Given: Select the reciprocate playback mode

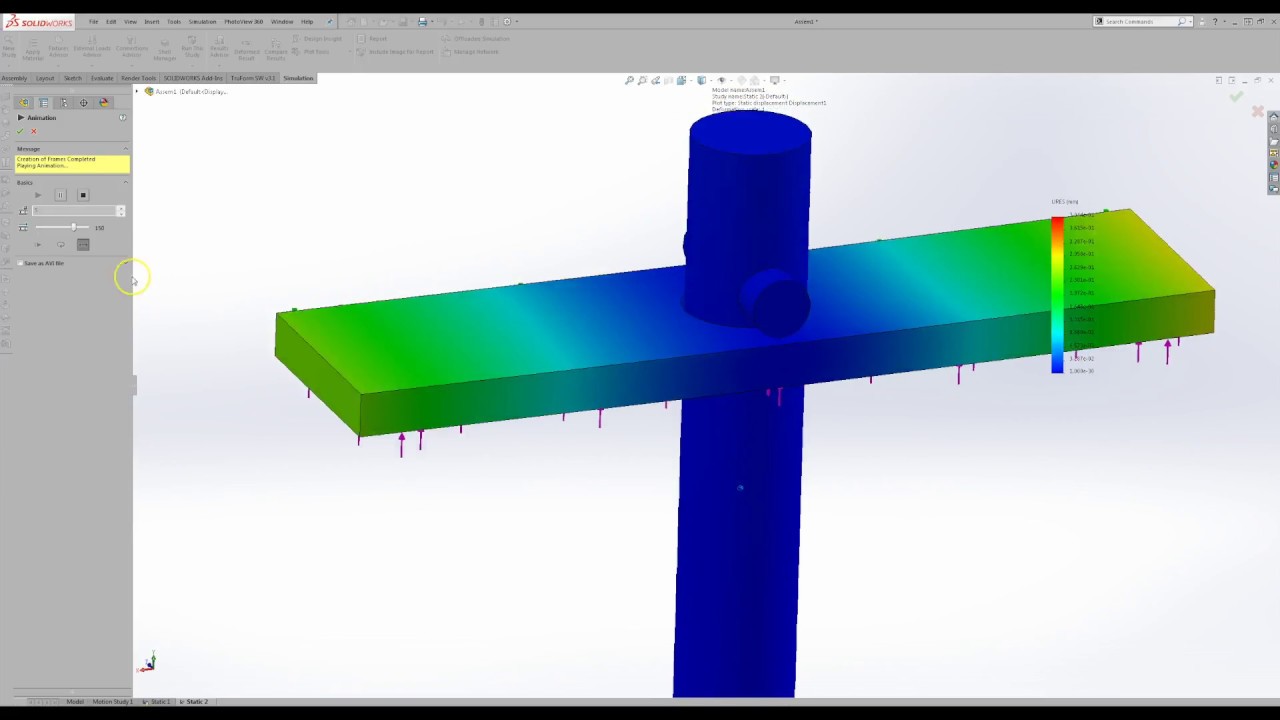Looking at the screenshot, I should [x=83, y=245].
